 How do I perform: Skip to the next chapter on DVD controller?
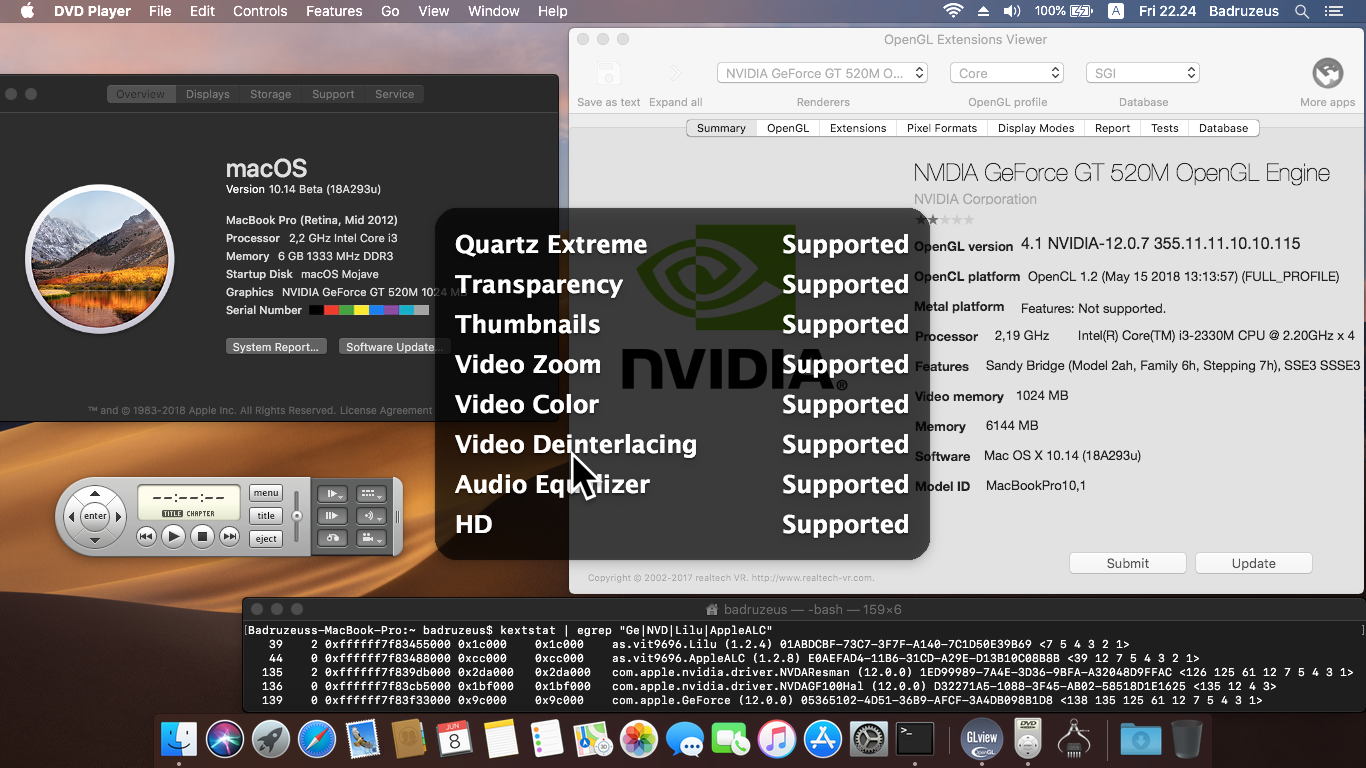tap(229, 537)
